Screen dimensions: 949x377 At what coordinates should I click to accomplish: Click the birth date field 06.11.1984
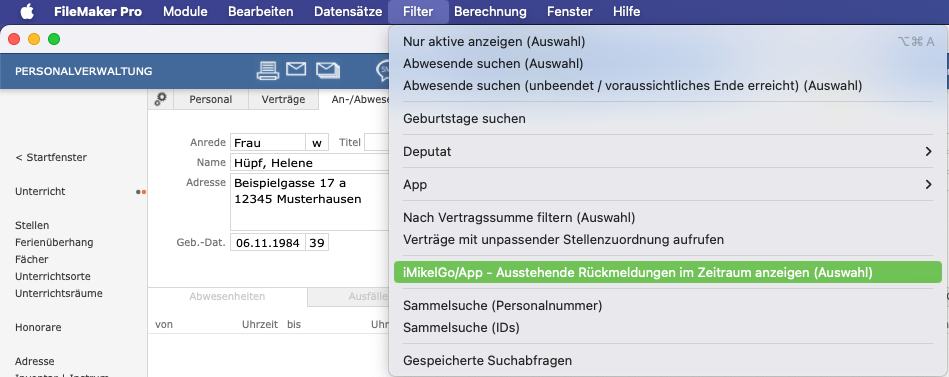coord(268,243)
